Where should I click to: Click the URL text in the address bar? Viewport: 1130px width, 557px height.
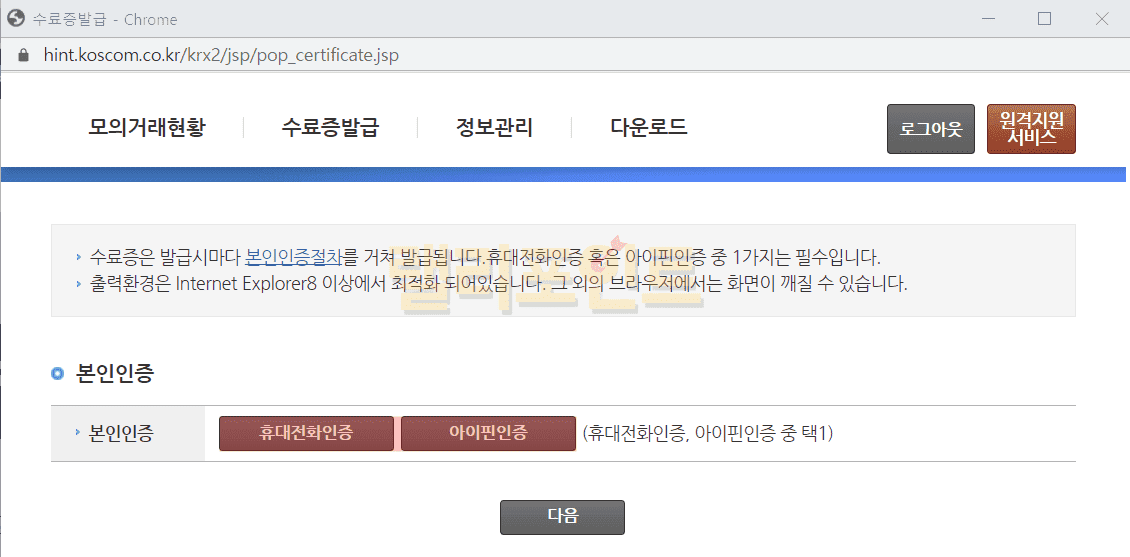coord(221,55)
